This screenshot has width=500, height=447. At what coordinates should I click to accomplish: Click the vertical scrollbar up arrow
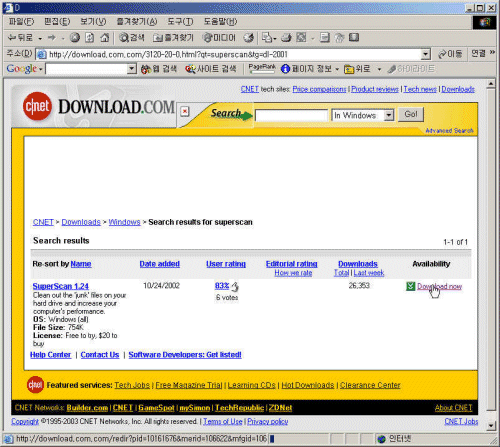click(490, 84)
